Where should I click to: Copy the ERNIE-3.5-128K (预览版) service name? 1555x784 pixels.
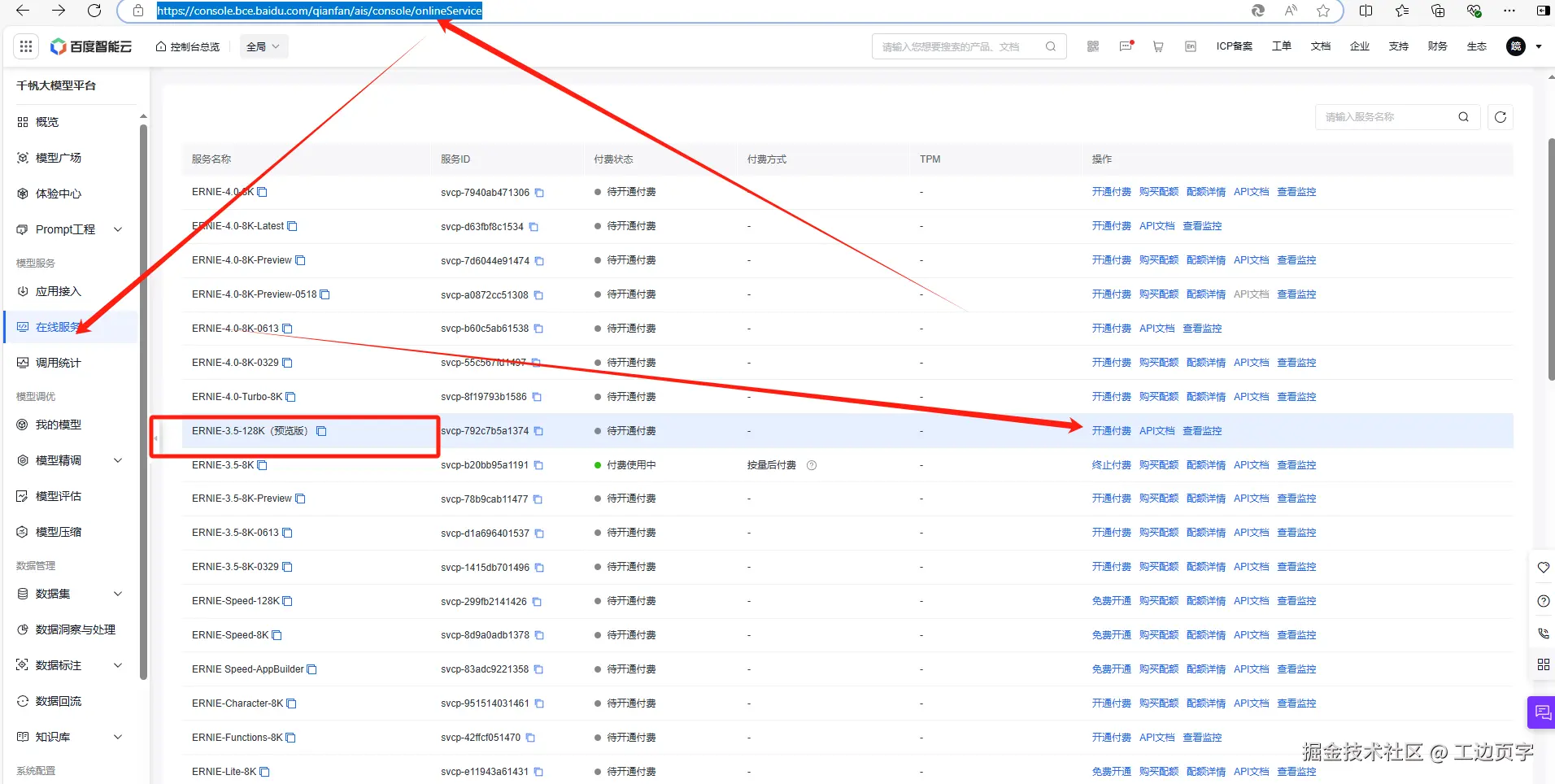tap(321, 431)
